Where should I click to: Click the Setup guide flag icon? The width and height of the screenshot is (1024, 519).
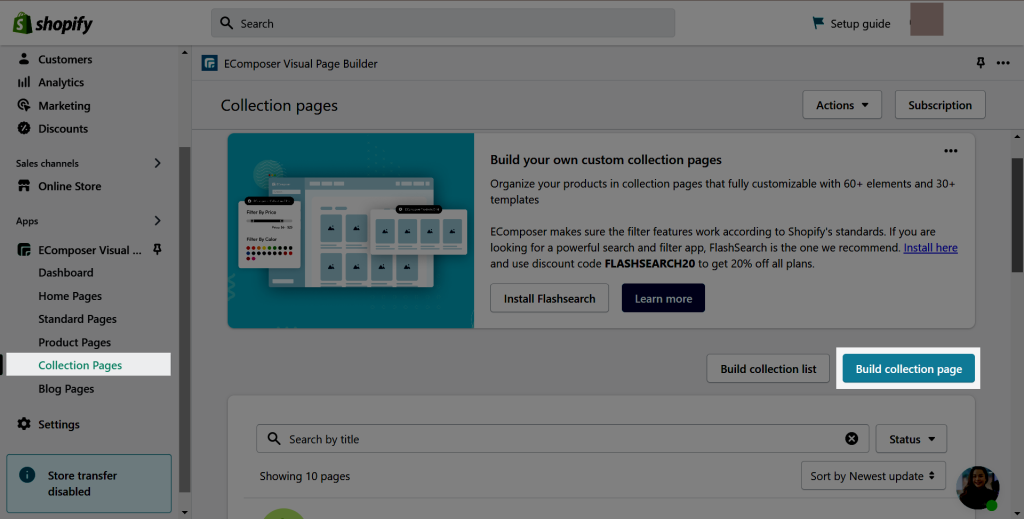click(x=818, y=23)
